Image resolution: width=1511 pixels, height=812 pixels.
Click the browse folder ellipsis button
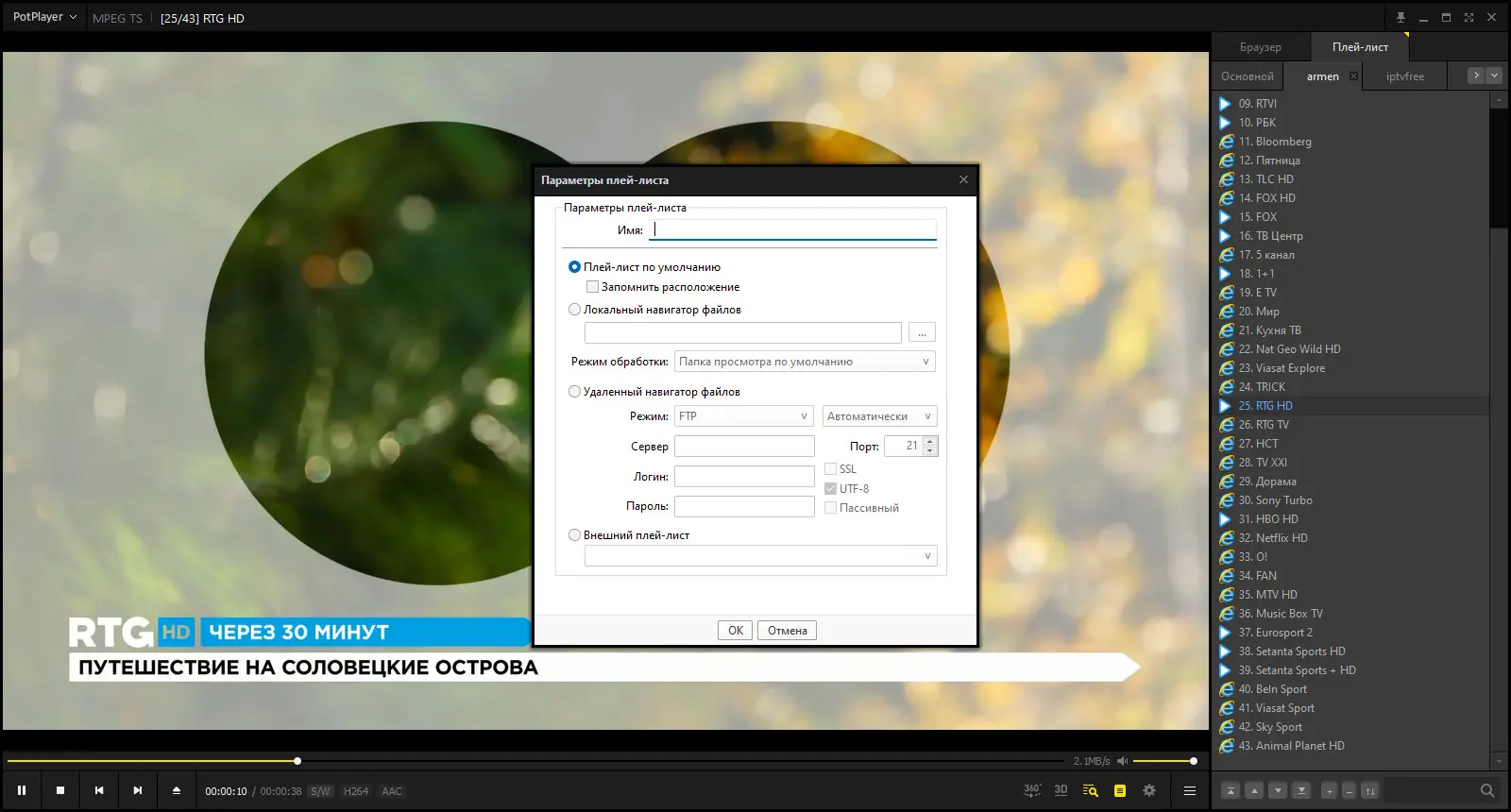tap(922, 332)
